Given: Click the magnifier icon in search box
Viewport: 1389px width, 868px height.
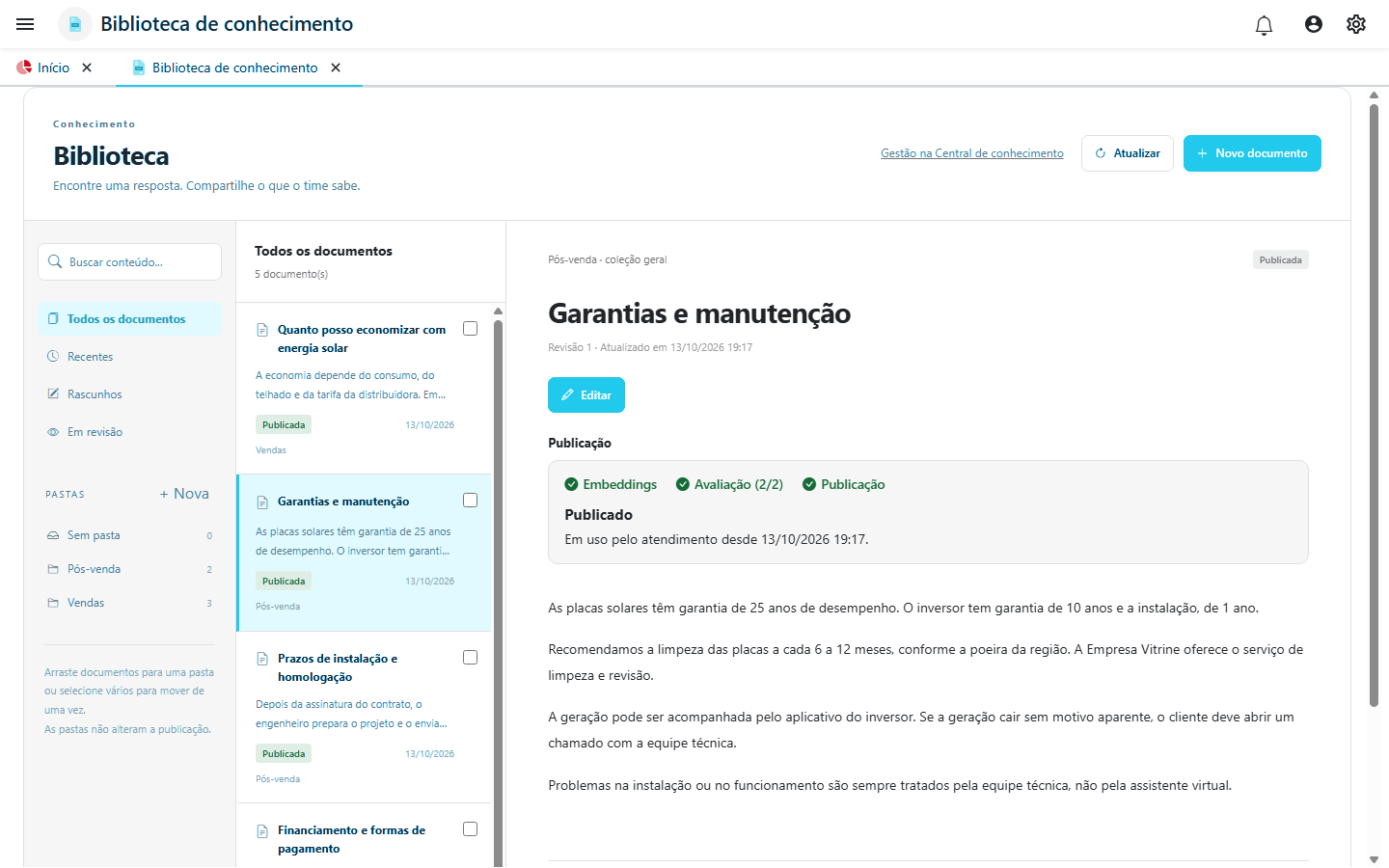Looking at the screenshot, I should pyautogui.click(x=55, y=261).
